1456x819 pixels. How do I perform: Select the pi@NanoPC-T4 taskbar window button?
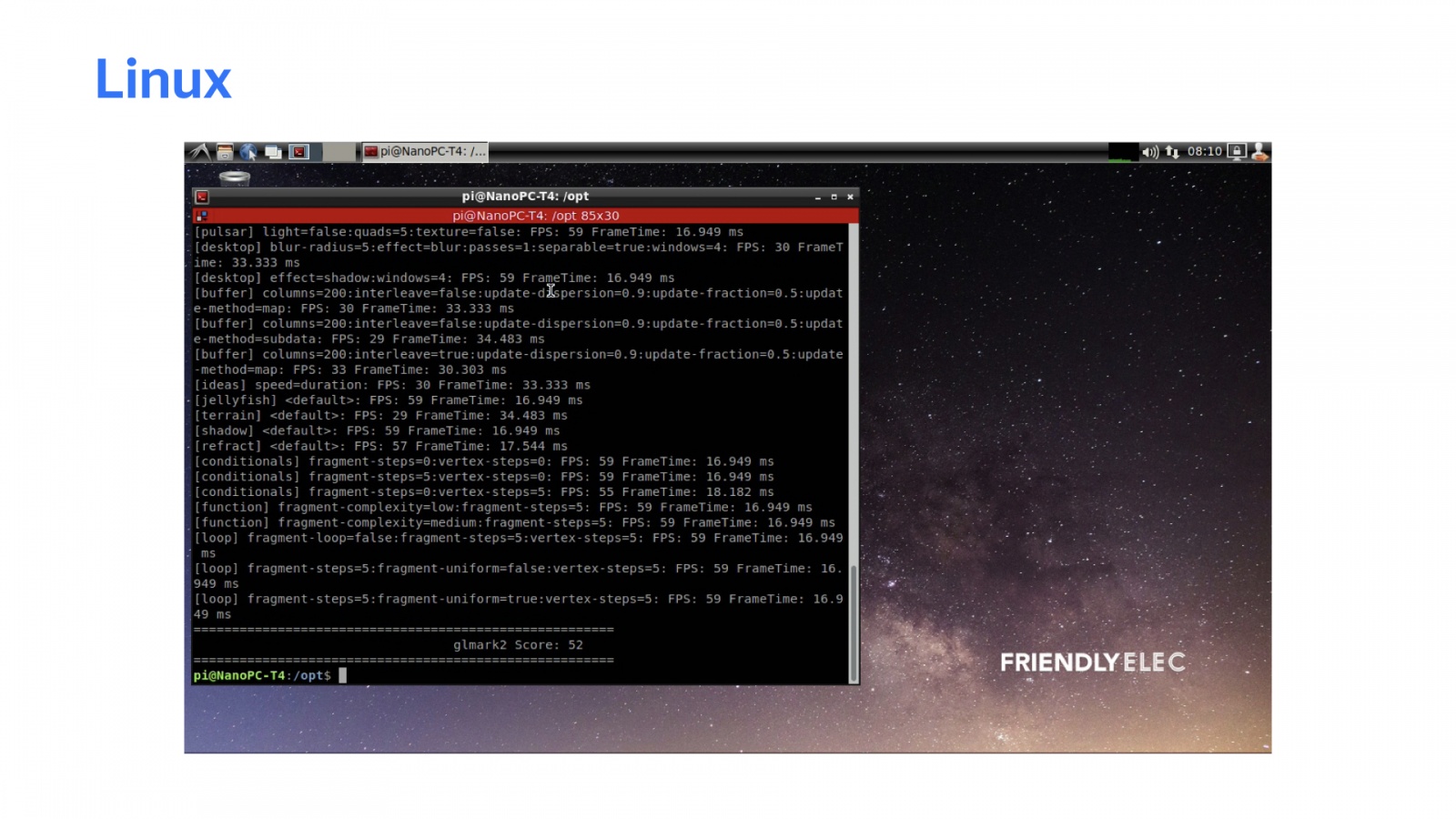425,152
